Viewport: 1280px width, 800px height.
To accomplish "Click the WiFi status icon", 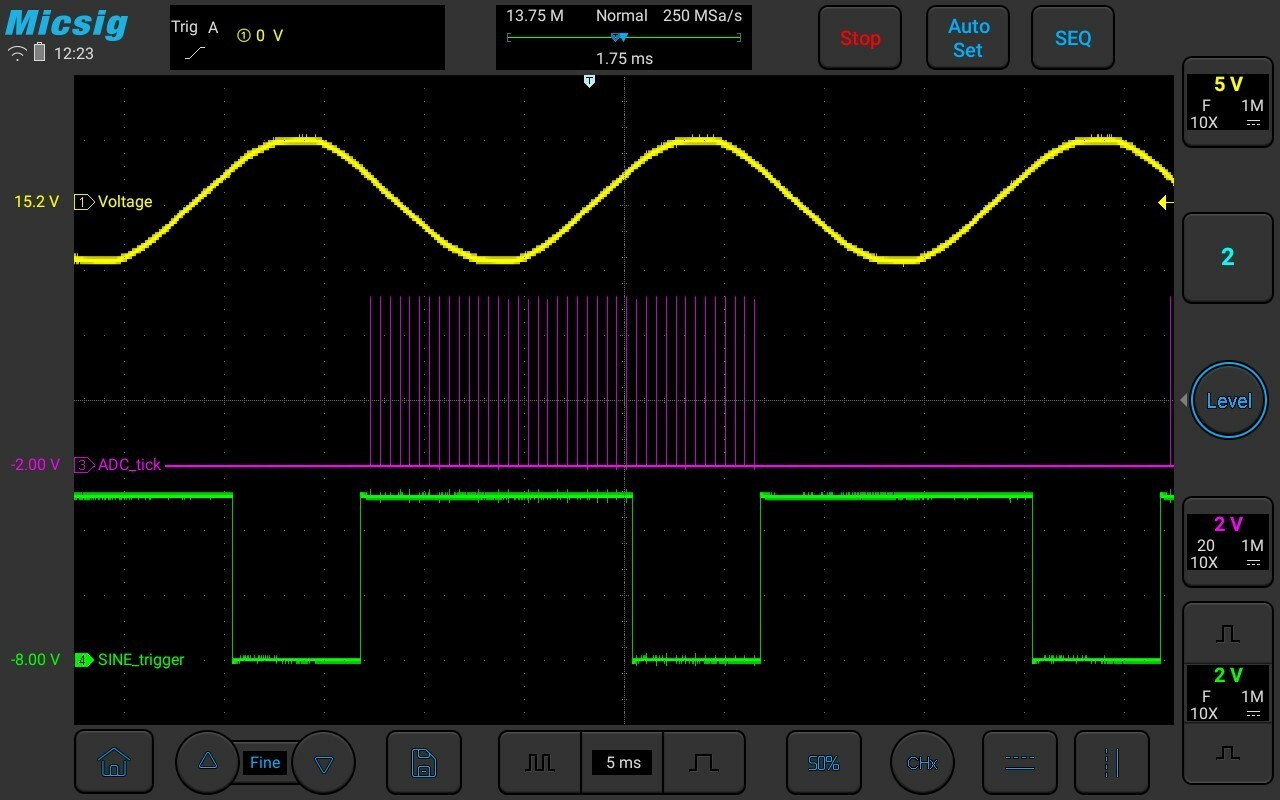I will [x=17, y=53].
